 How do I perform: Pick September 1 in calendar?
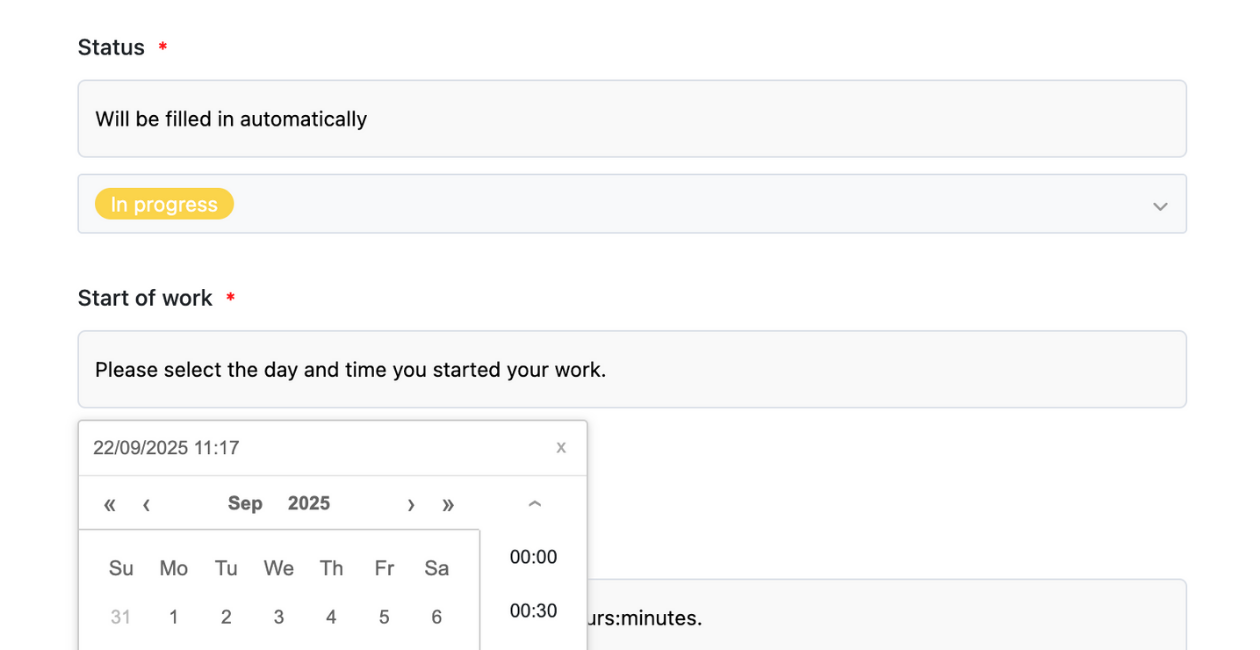coord(173,617)
